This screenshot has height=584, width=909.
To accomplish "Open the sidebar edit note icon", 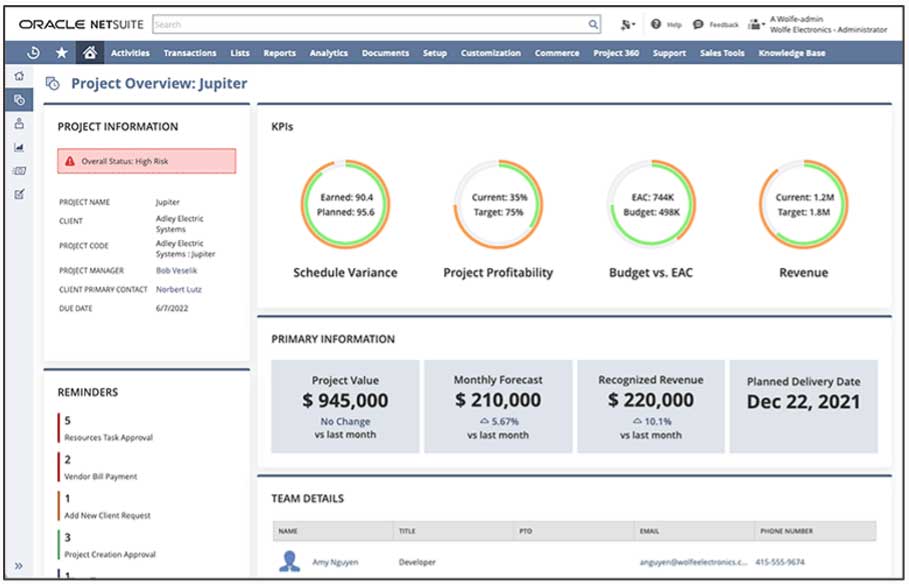I will 19,194.
